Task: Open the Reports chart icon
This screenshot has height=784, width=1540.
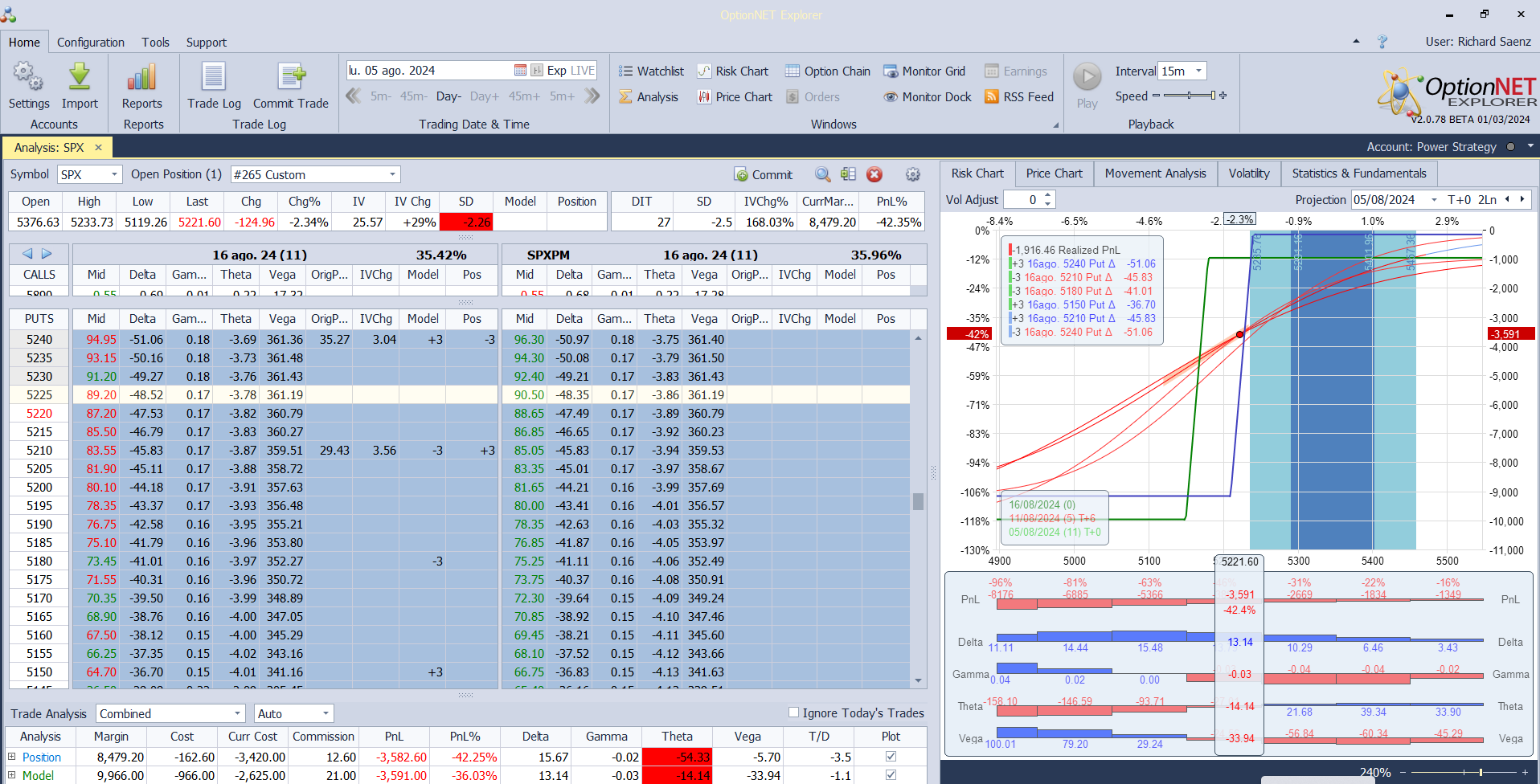Action: point(141,77)
